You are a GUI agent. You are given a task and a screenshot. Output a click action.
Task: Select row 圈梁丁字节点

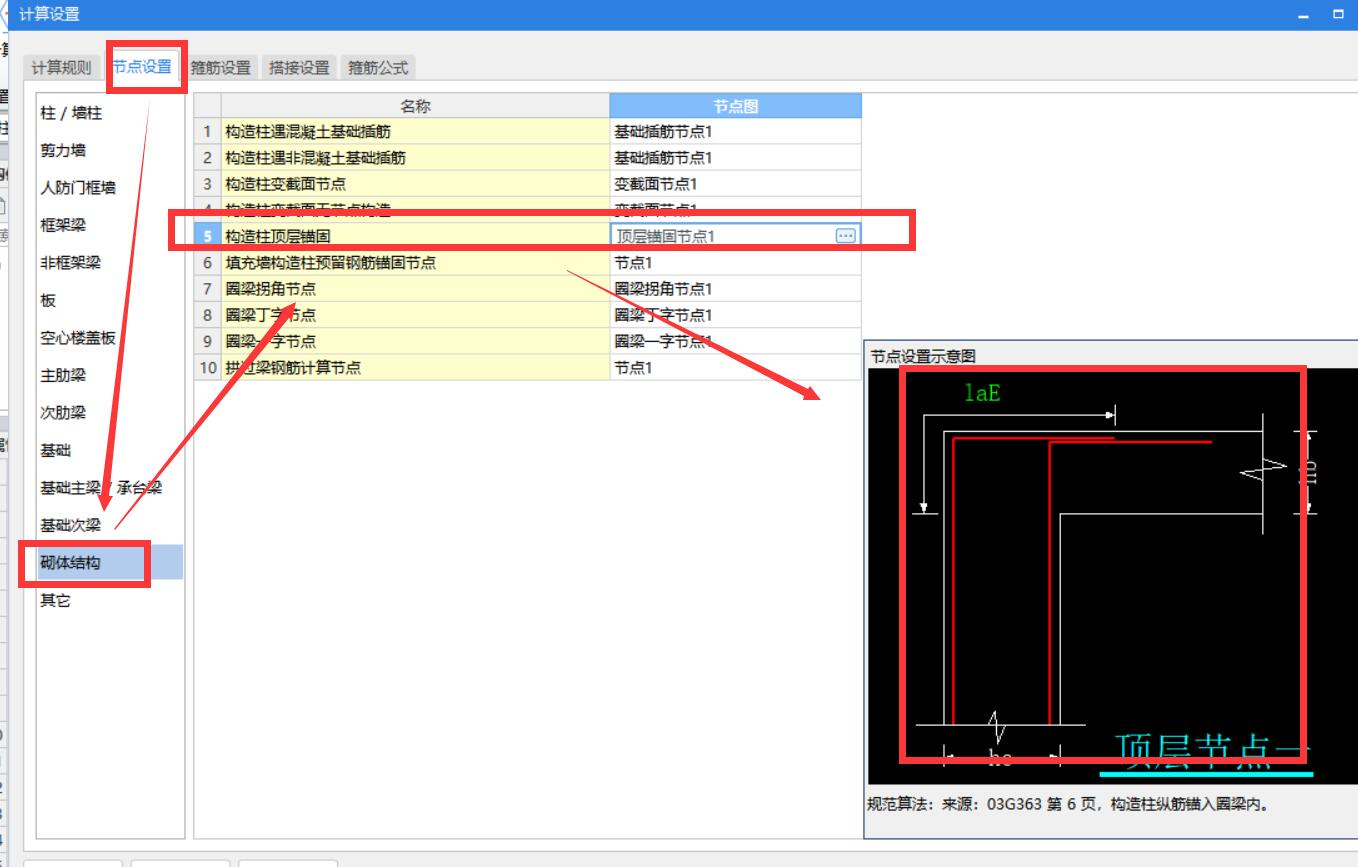pos(415,315)
